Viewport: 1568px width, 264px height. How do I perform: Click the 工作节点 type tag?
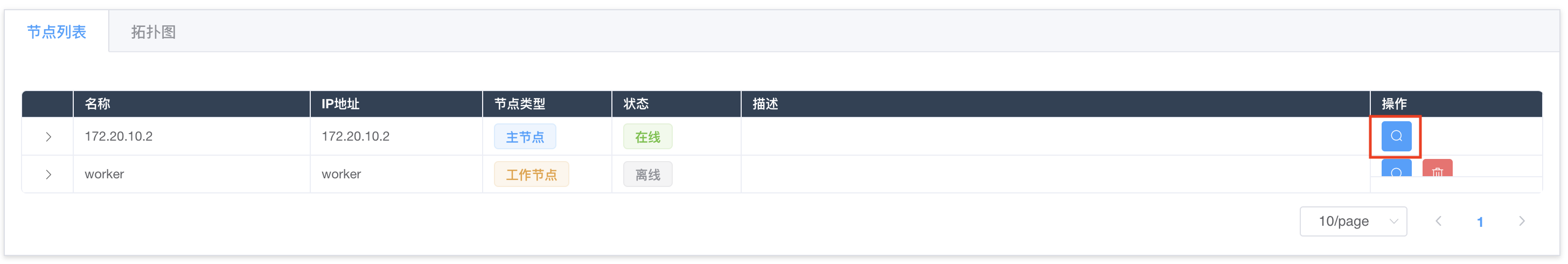pyautogui.click(x=532, y=175)
